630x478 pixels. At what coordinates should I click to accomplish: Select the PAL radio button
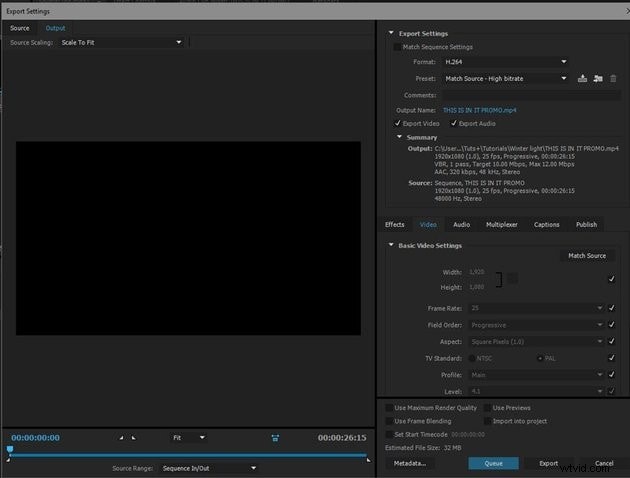click(x=540, y=358)
